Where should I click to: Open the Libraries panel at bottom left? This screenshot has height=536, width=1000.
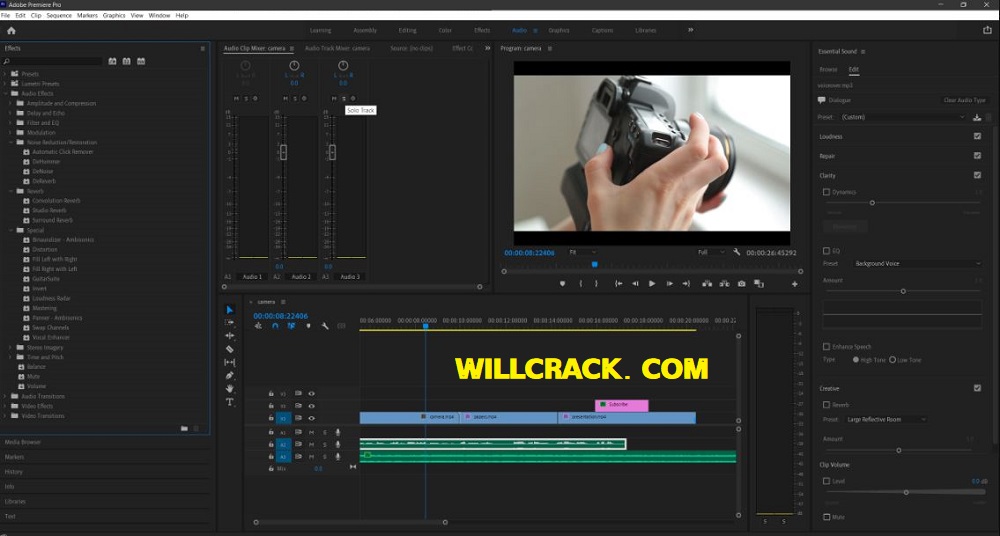tap(15, 502)
